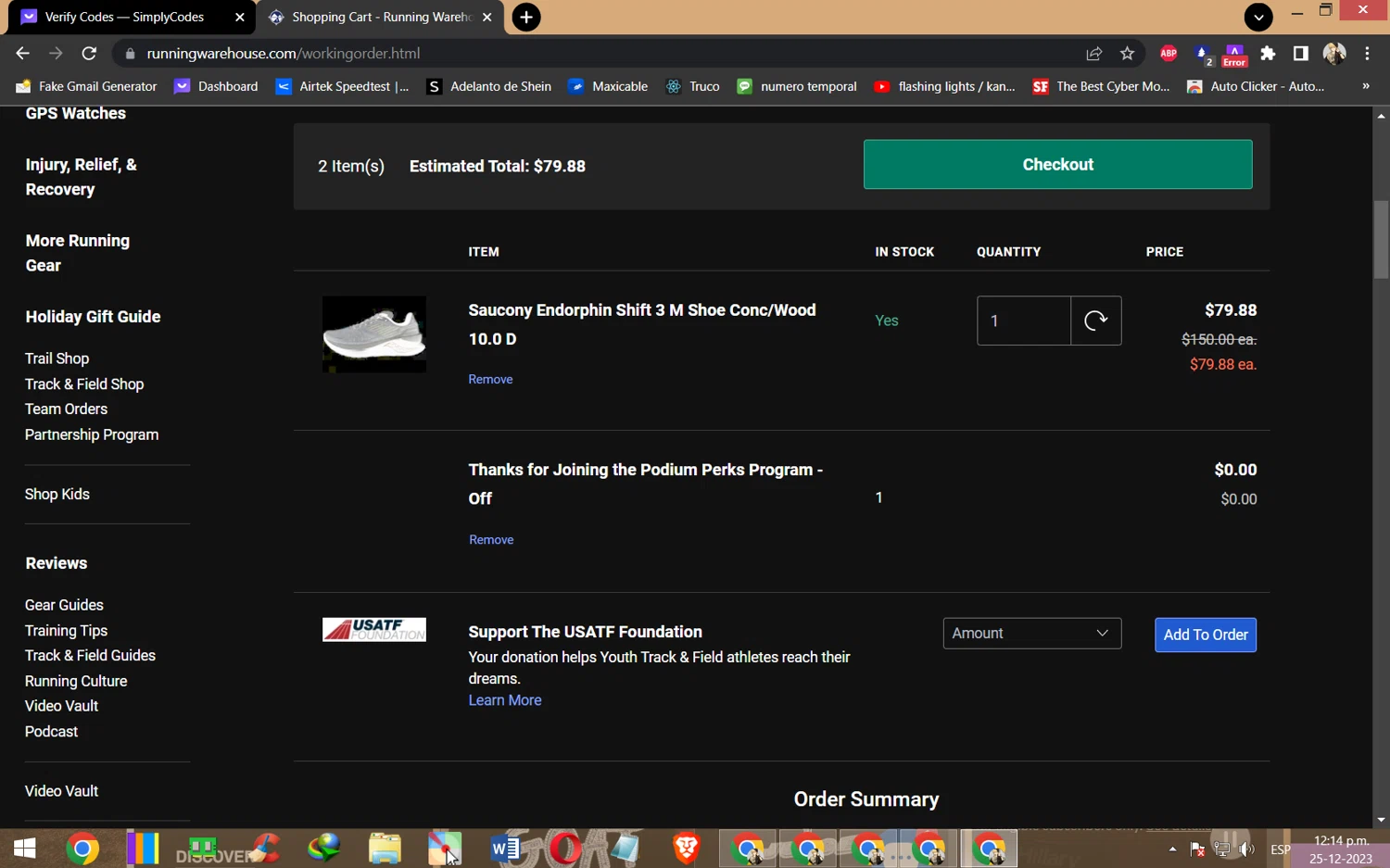
Task: Click the Saucony shoe thumbnail image
Action: [374, 334]
